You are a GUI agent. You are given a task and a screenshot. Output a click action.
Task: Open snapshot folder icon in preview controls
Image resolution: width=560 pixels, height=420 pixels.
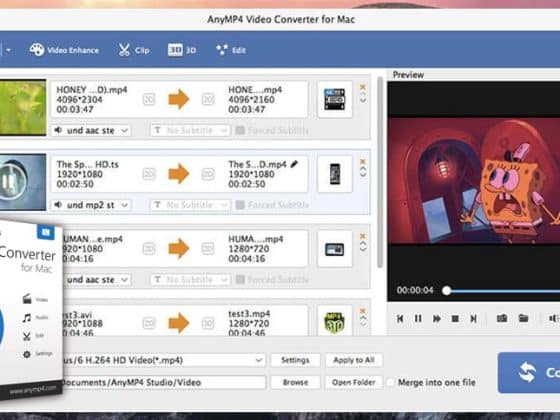[523, 318]
